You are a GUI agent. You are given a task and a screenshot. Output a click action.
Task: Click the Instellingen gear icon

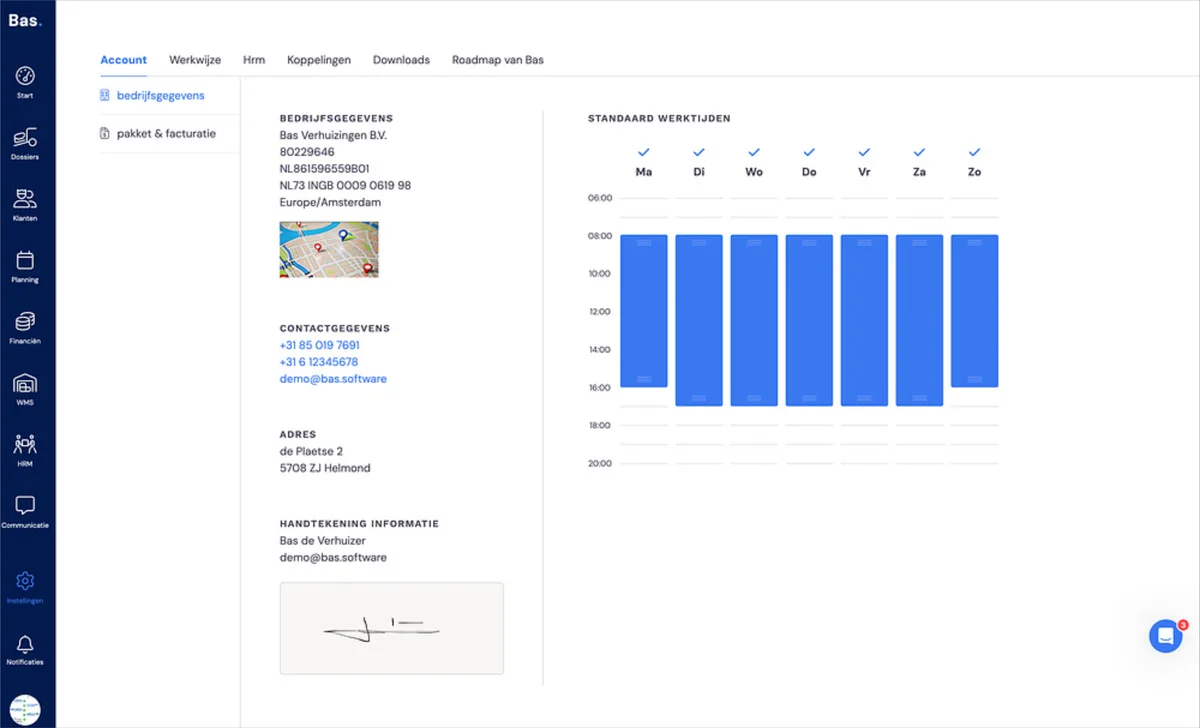tap(26, 581)
